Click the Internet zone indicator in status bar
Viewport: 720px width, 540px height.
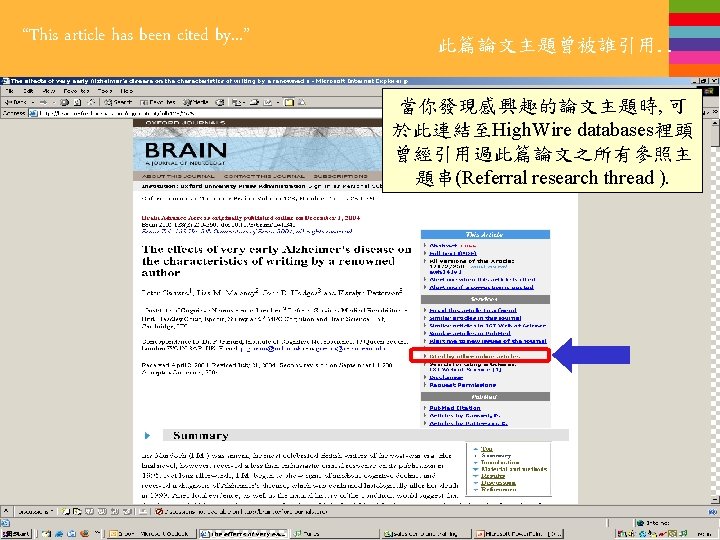tap(654, 523)
